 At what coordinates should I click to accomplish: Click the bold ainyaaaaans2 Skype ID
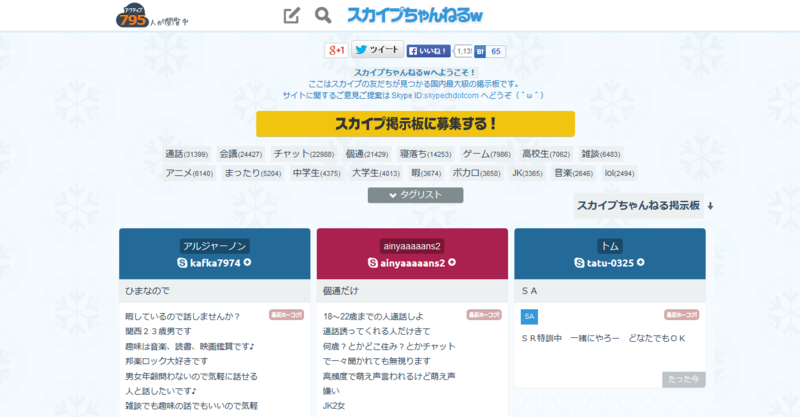click(x=412, y=263)
